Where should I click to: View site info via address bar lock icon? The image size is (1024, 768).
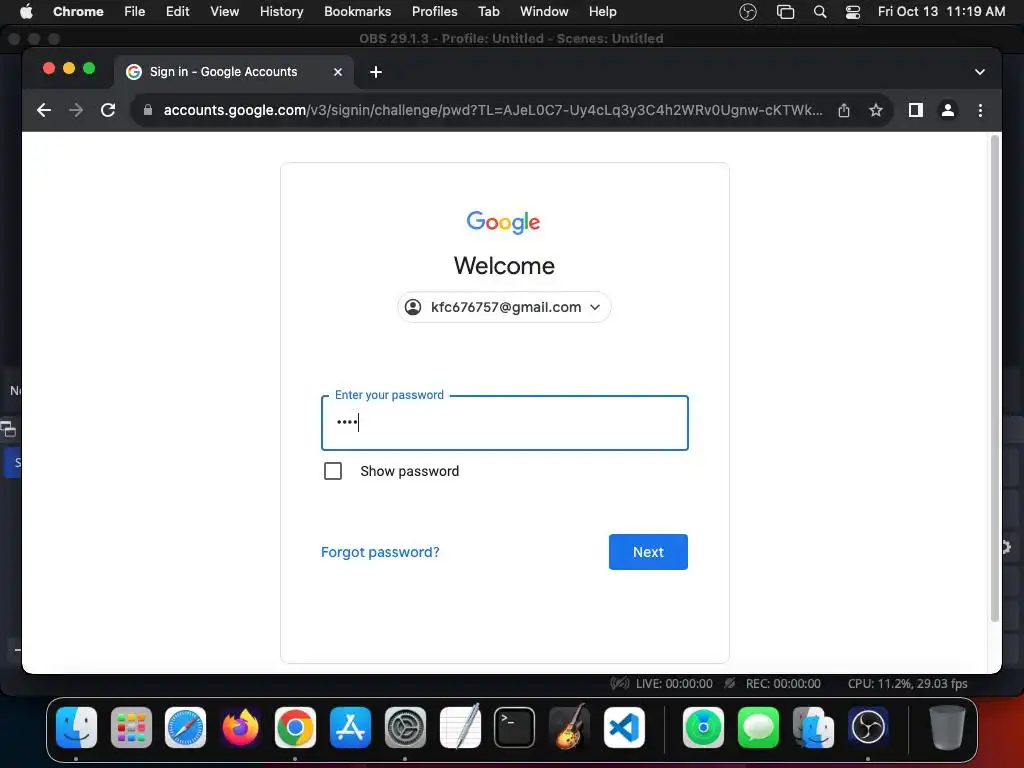coord(148,110)
